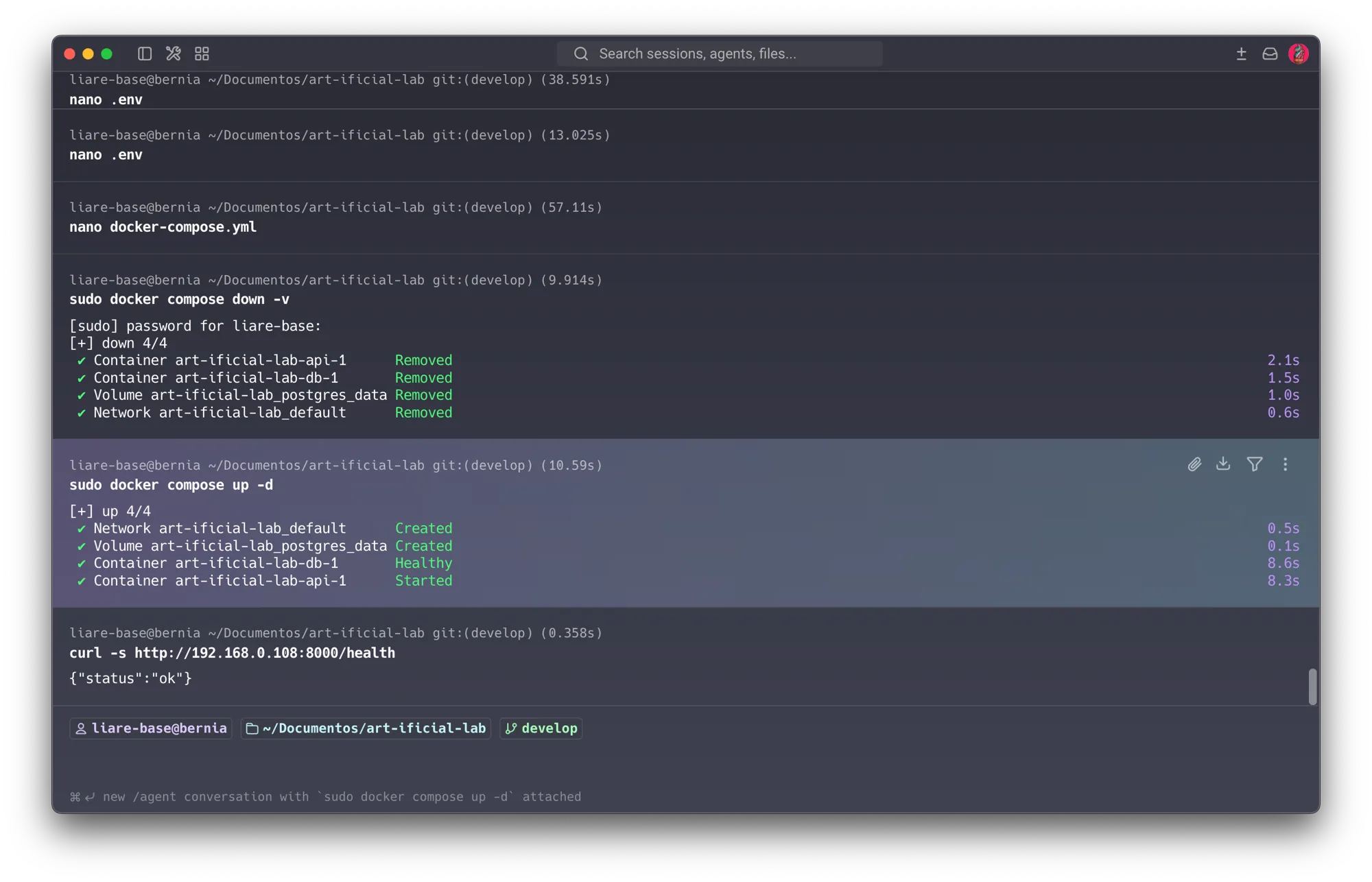Open the tools icon in title bar
Image resolution: width=1372 pixels, height=882 pixels.
[173, 53]
